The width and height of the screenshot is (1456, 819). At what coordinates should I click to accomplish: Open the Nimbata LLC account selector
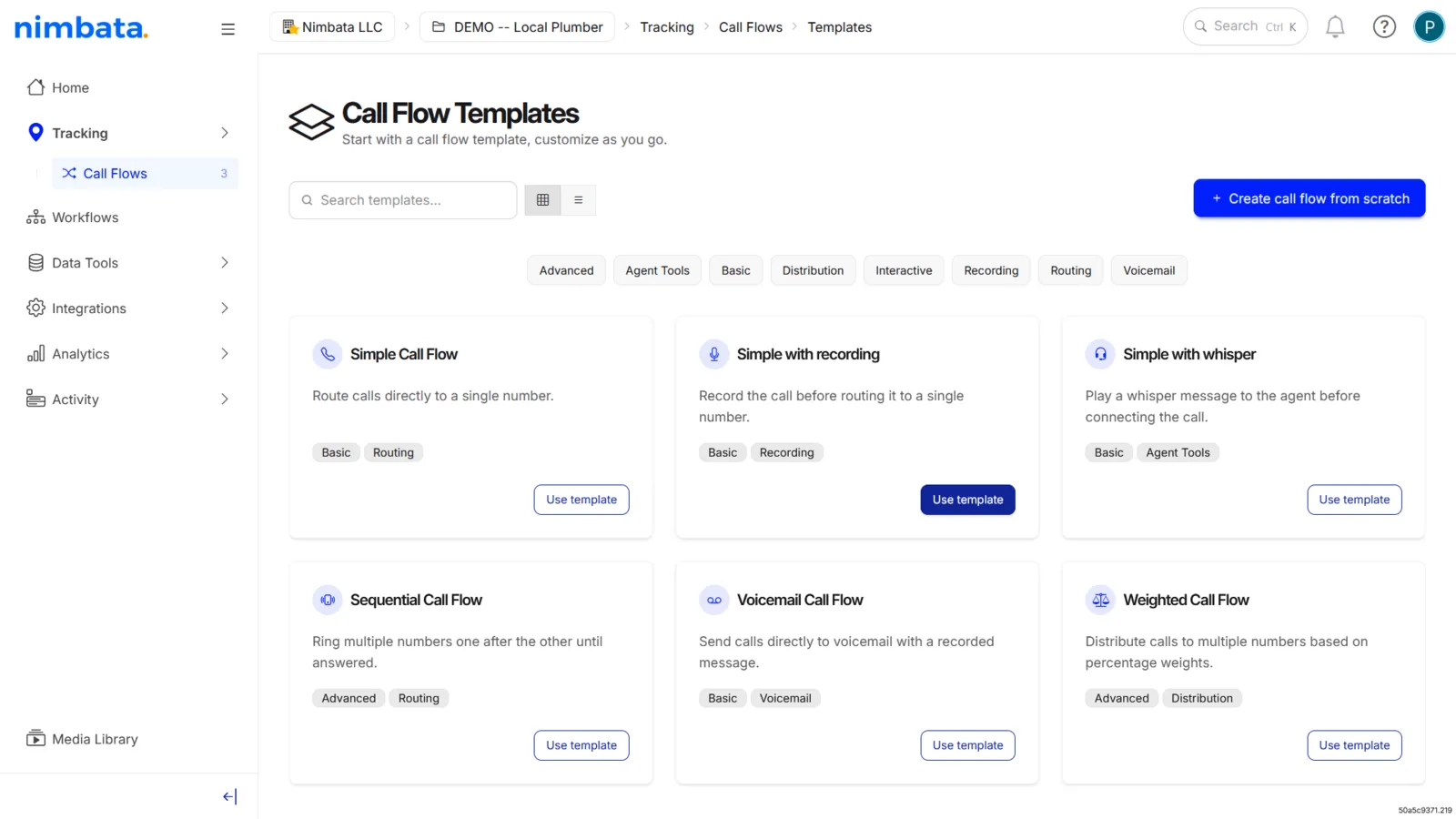pos(332,27)
